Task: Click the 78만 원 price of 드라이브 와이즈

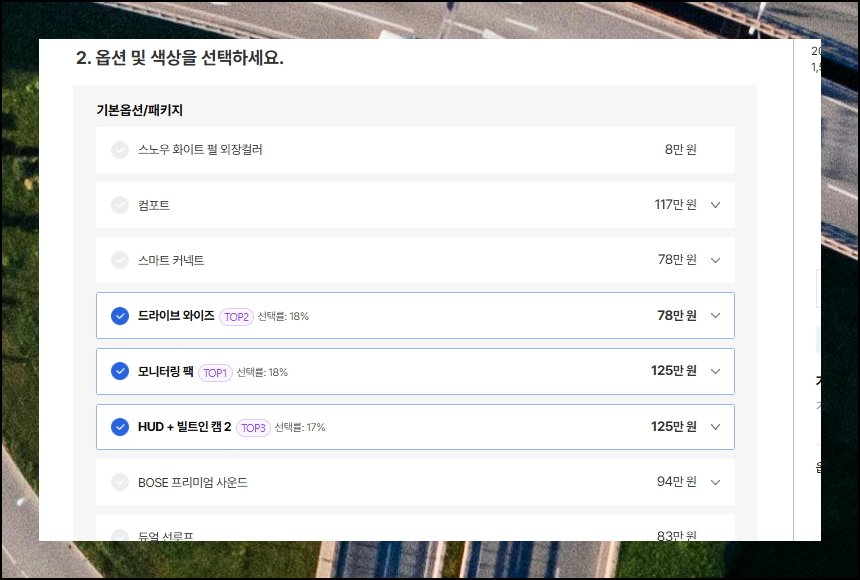Action: tap(677, 316)
